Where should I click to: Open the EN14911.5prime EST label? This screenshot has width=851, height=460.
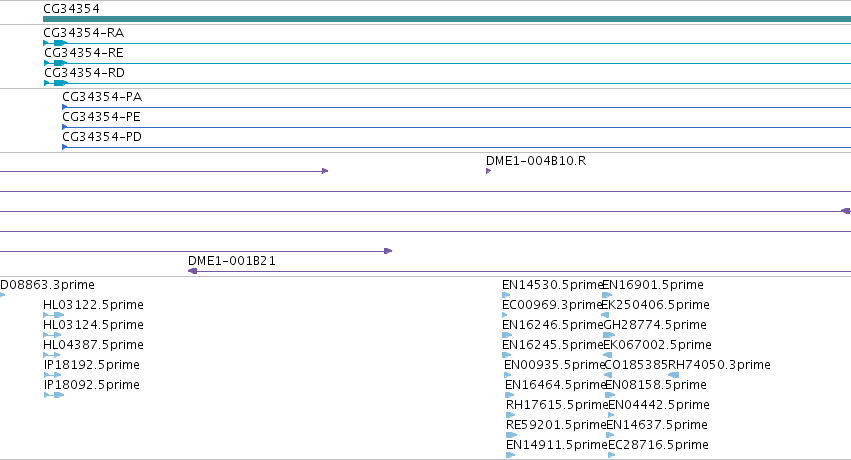coord(557,445)
